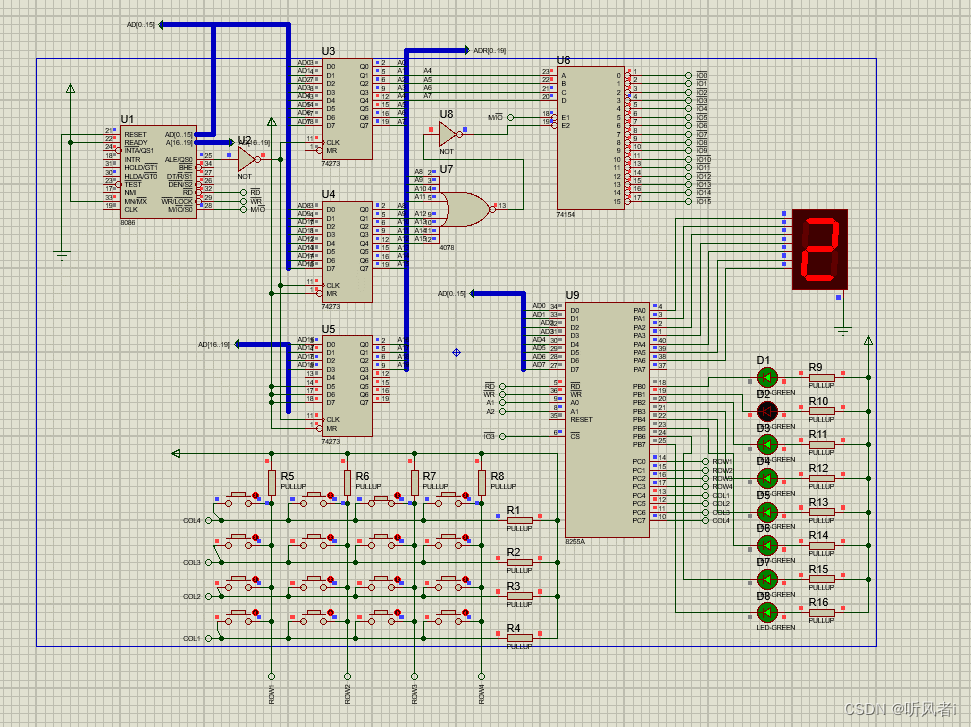Image resolution: width=971 pixels, height=727 pixels.
Task: Click the ADR[0..19] bus label
Action: tap(489, 51)
